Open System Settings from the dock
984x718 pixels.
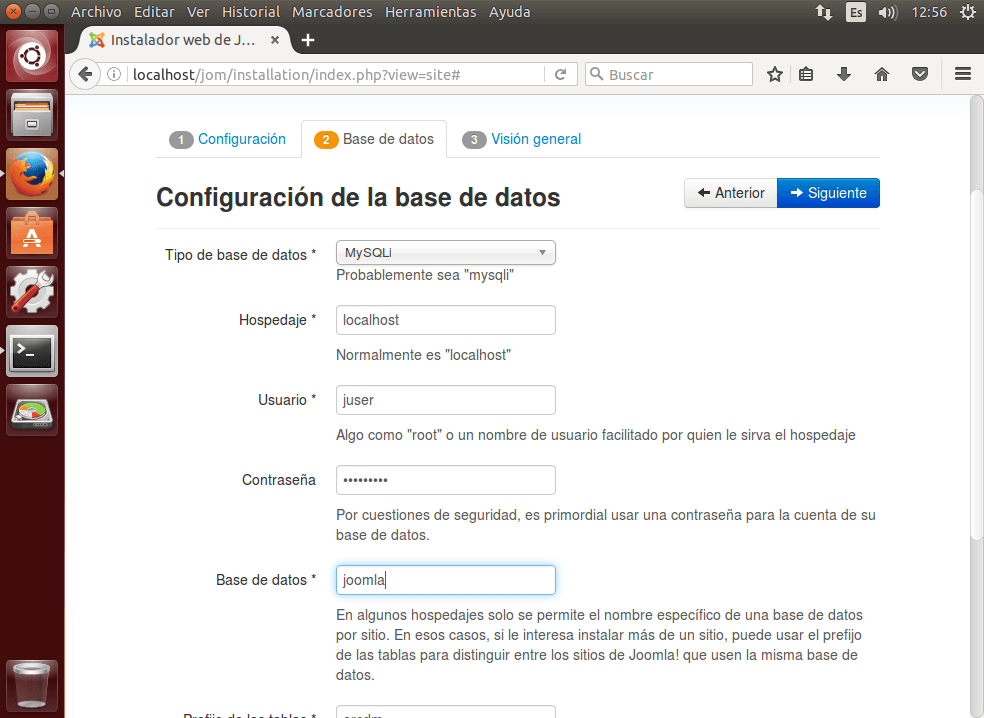coord(32,292)
